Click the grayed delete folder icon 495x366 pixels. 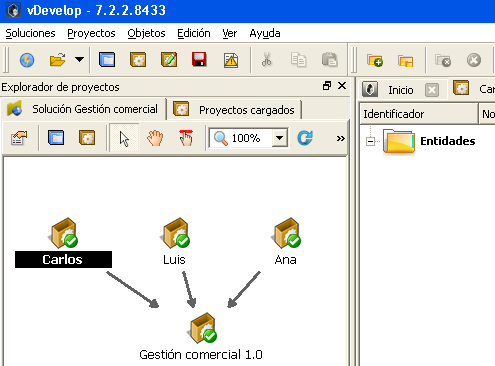pyautogui.click(x=443, y=61)
